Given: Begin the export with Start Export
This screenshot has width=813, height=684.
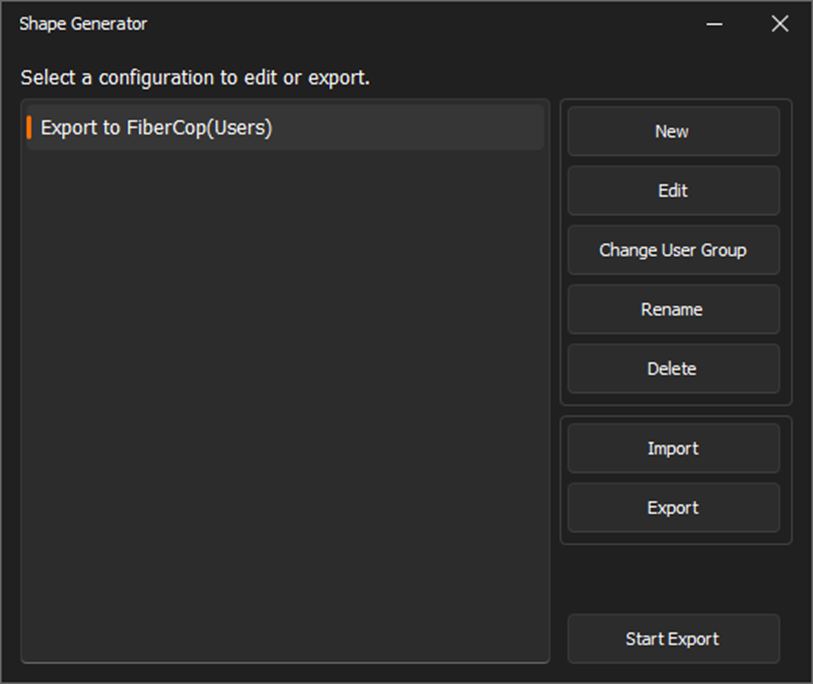Looking at the screenshot, I should coord(674,639).
